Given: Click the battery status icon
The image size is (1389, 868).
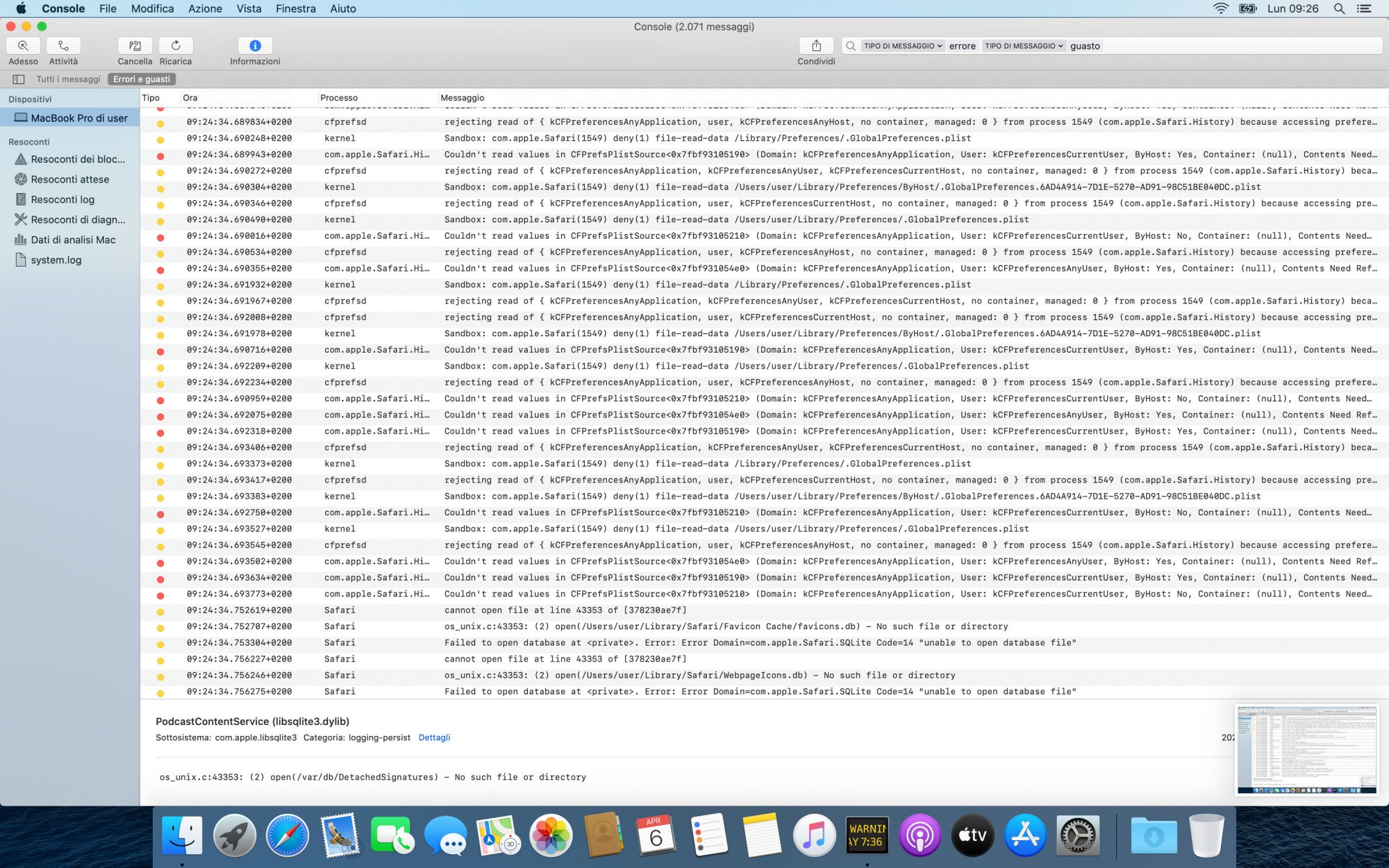Looking at the screenshot, I should [x=1248, y=8].
